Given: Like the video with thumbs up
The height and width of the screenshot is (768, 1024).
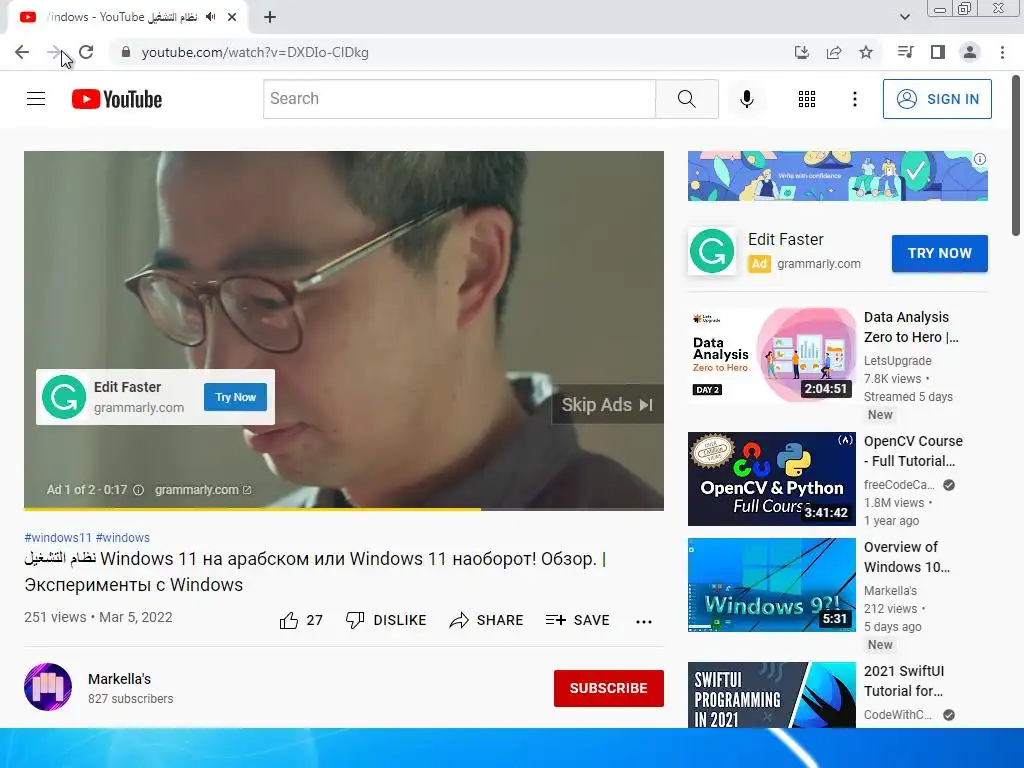Looking at the screenshot, I should click(300, 620).
